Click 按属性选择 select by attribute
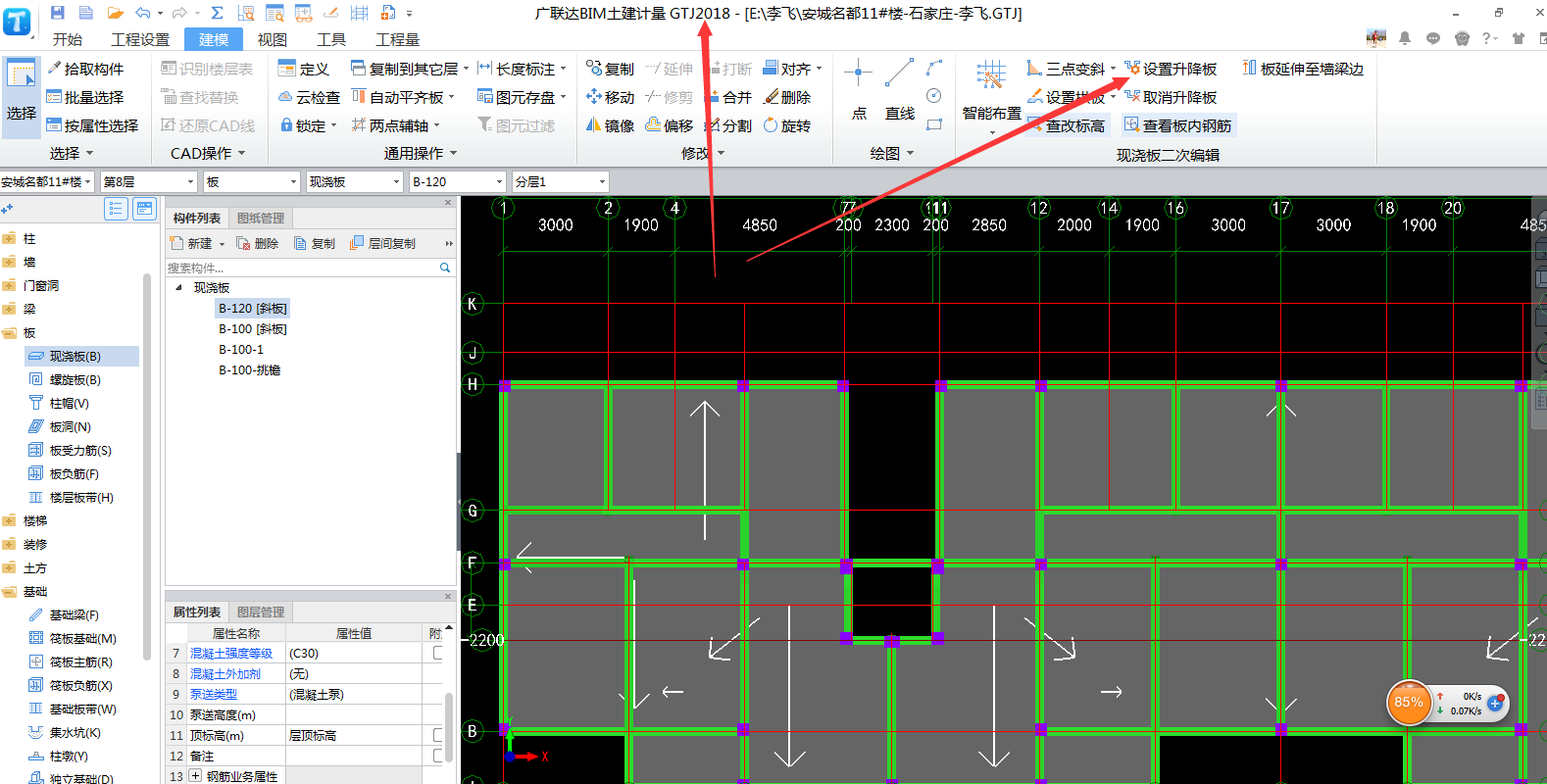 [x=92, y=125]
